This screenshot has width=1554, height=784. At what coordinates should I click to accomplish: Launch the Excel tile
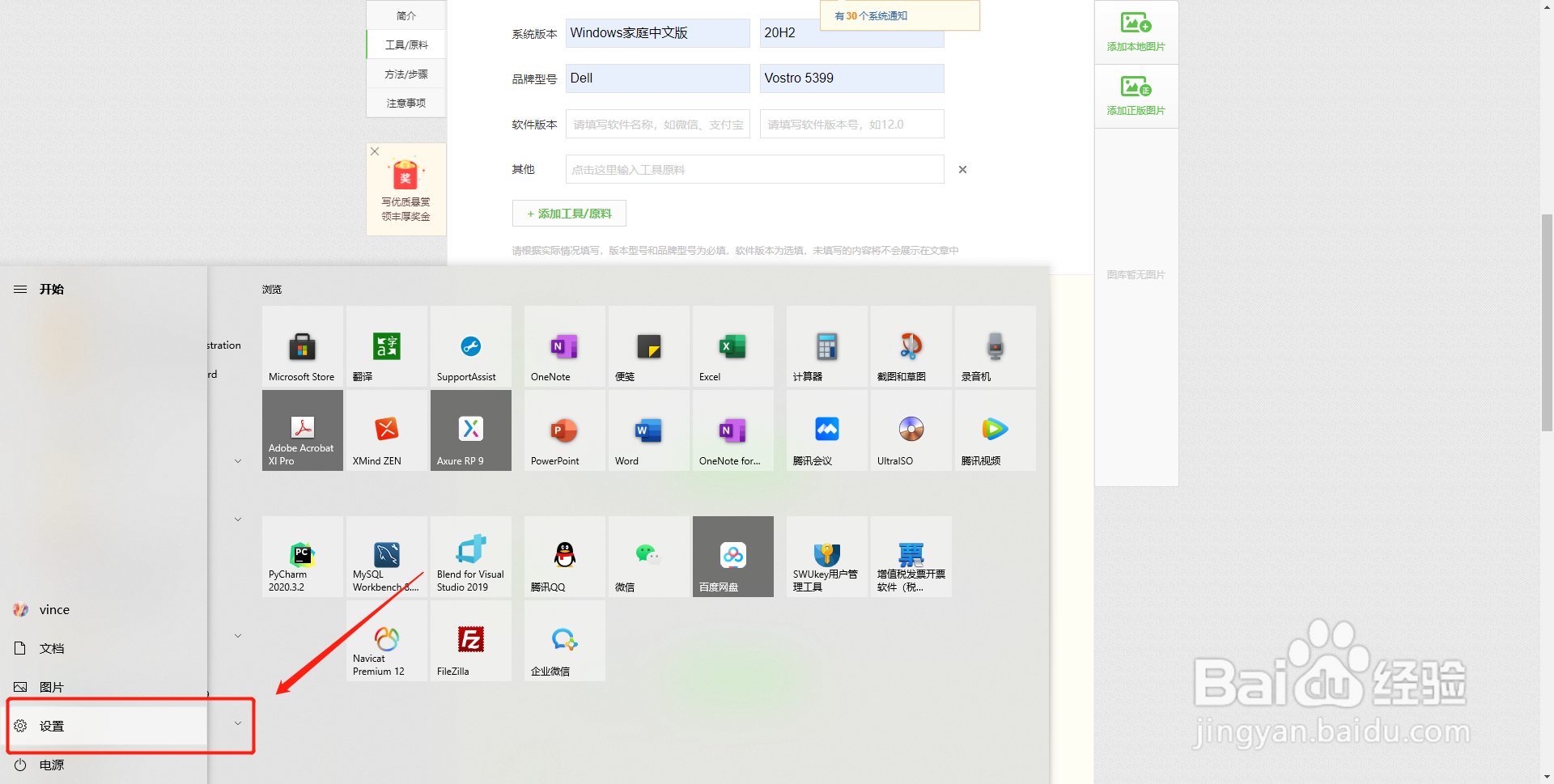pos(732,346)
